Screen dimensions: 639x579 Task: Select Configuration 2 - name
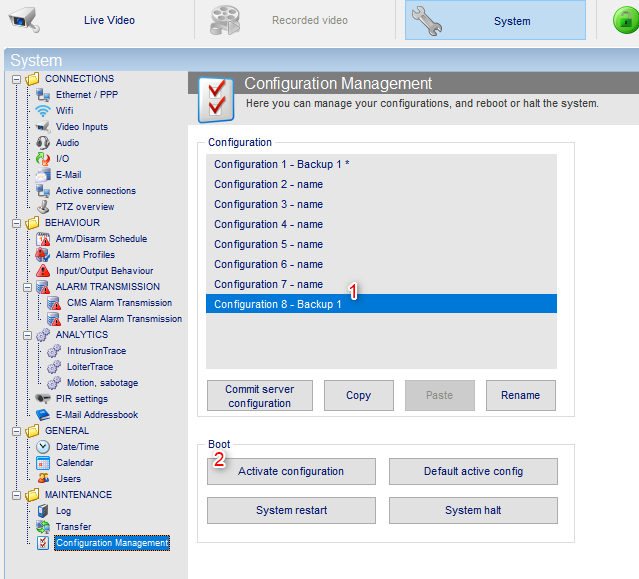(381, 184)
